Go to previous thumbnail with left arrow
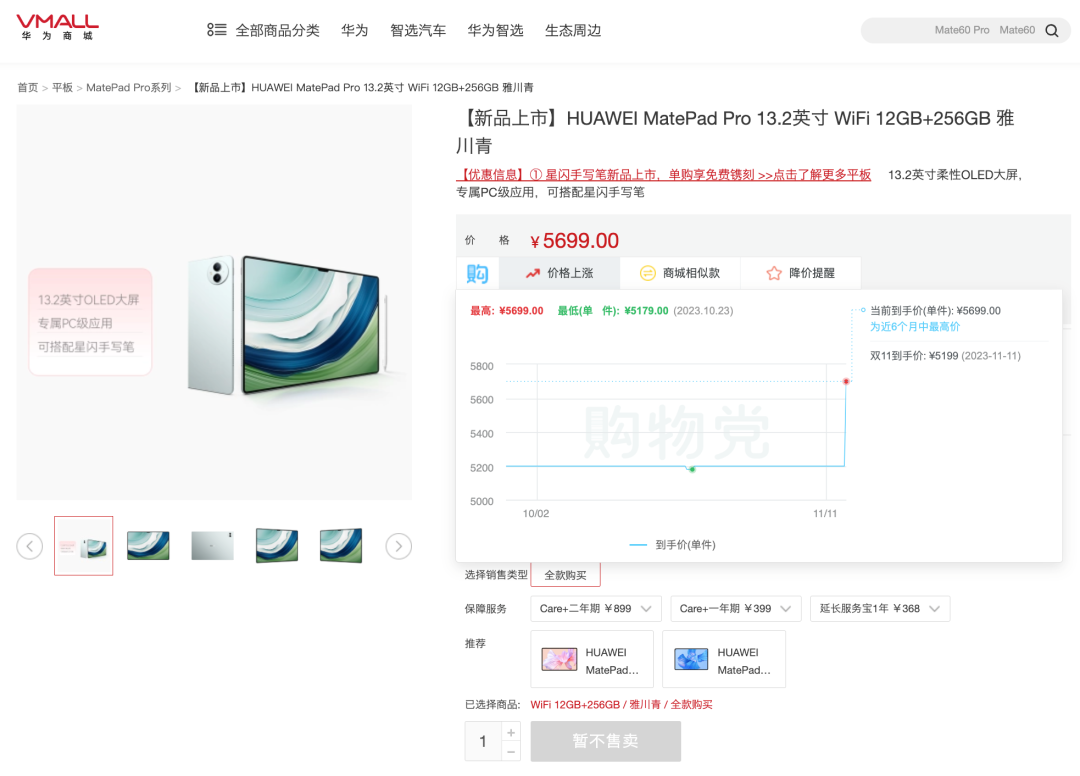 click(30, 546)
